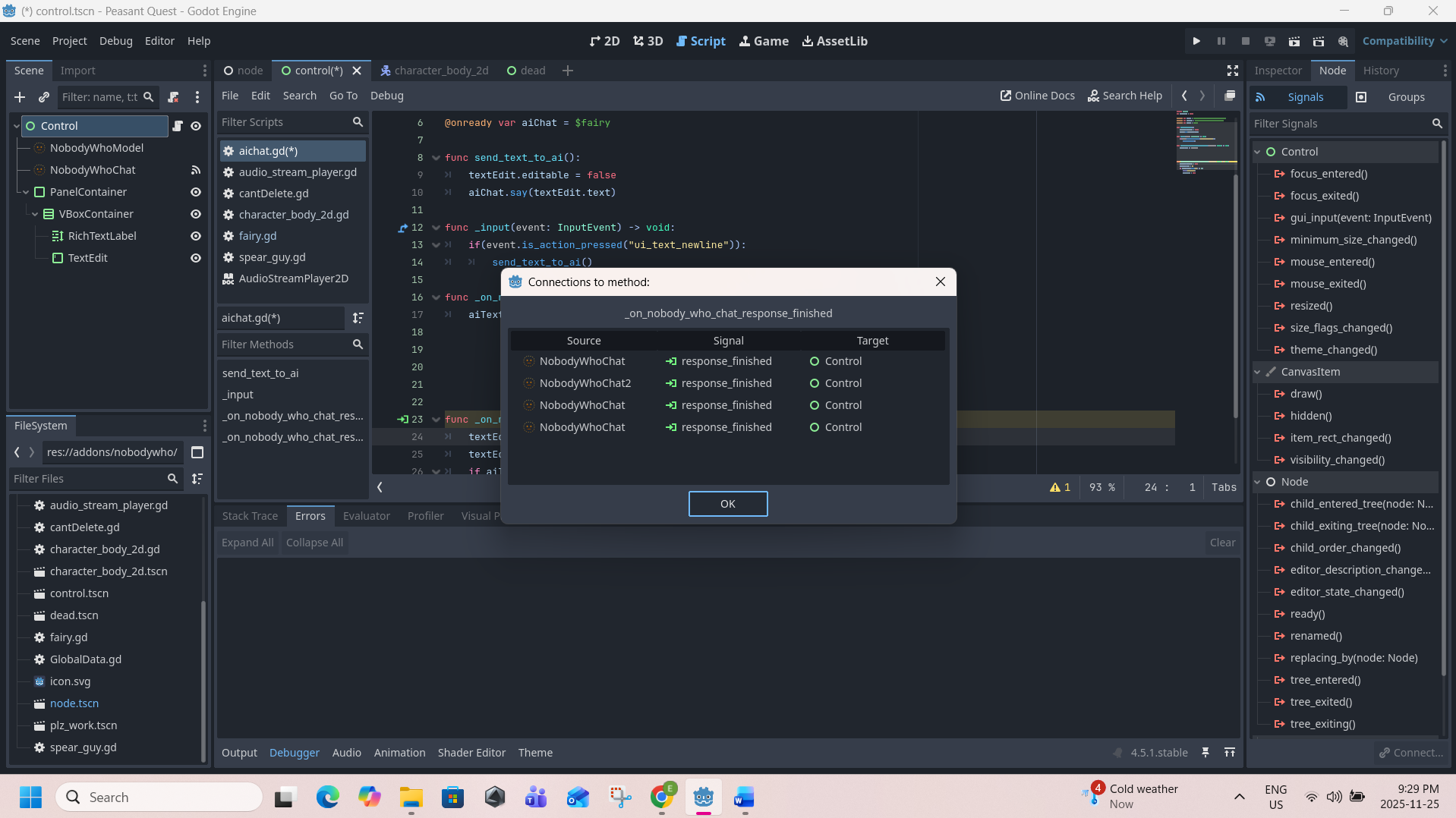Toggle visibility of RichTextLabel node
This screenshot has width=1456, height=818.
195,236
